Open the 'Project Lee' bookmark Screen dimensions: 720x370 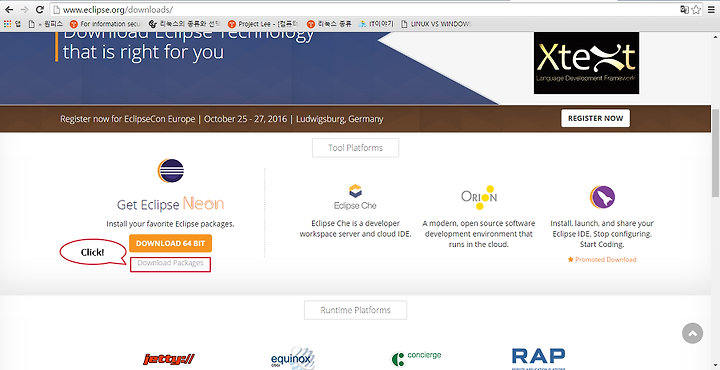tap(264, 24)
